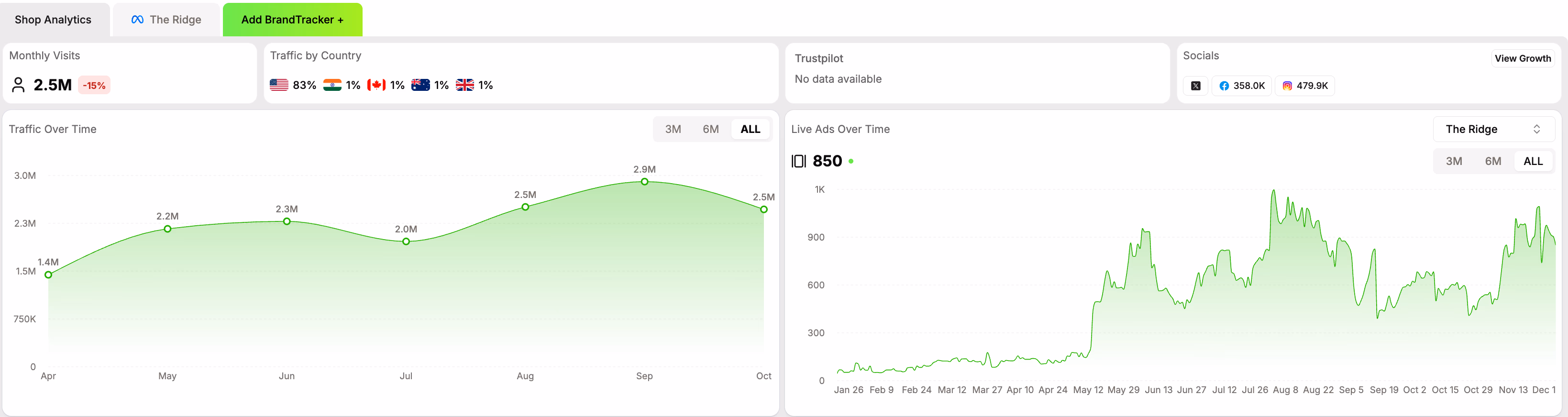Click the Sep 2.9M data point
Viewport: 1568px width, 417px height.
point(645,181)
